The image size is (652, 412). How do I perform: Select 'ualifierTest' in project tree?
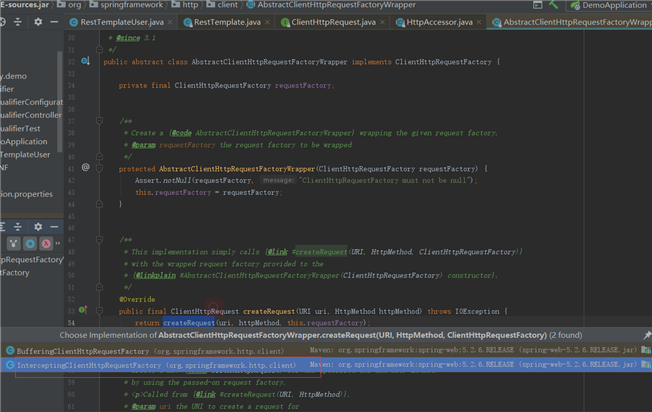click(x=20, y=128)
